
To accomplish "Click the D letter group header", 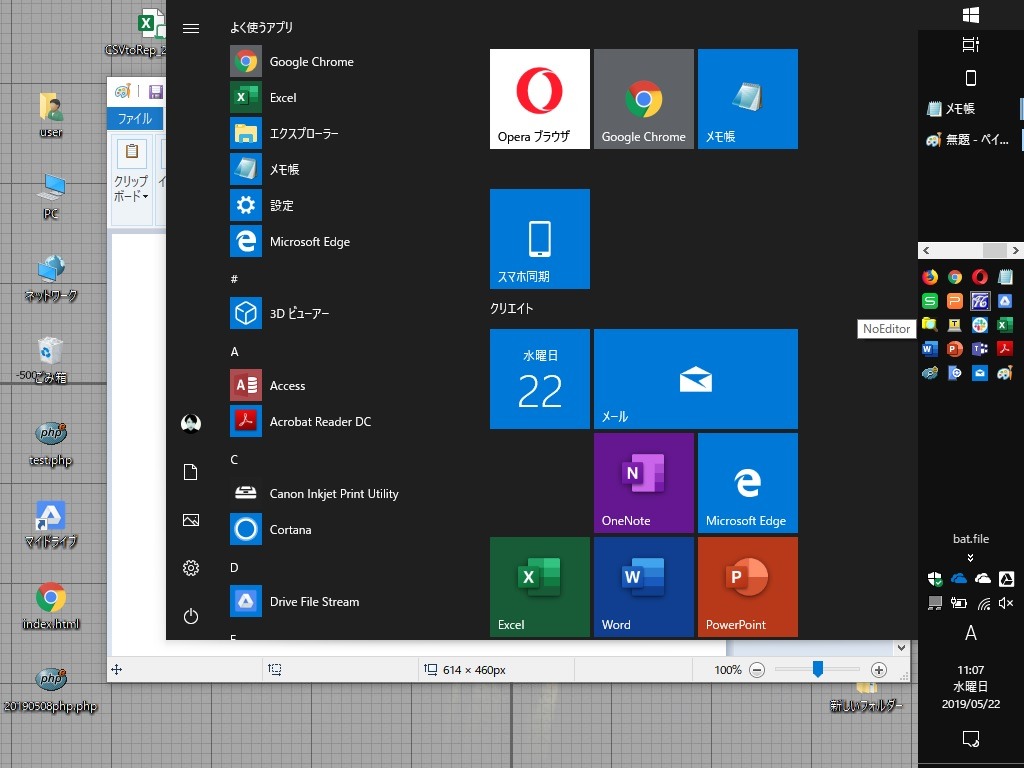I will (234, 568).
